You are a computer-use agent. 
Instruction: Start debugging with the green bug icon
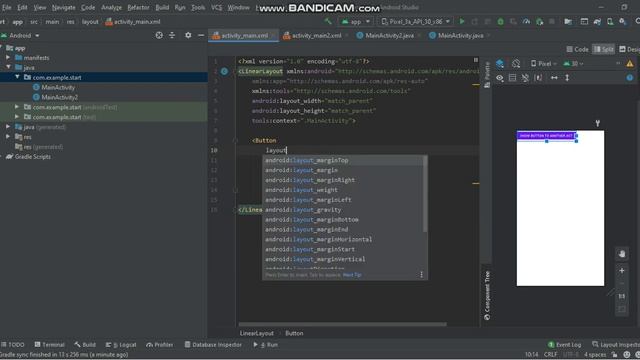500,22
